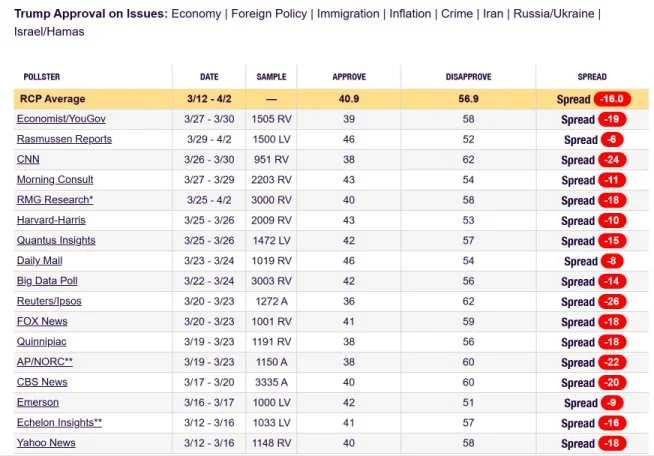Open the Foreign Policy approval link
The height and width of the screenshot is (456, 654).
pos(269,14)
